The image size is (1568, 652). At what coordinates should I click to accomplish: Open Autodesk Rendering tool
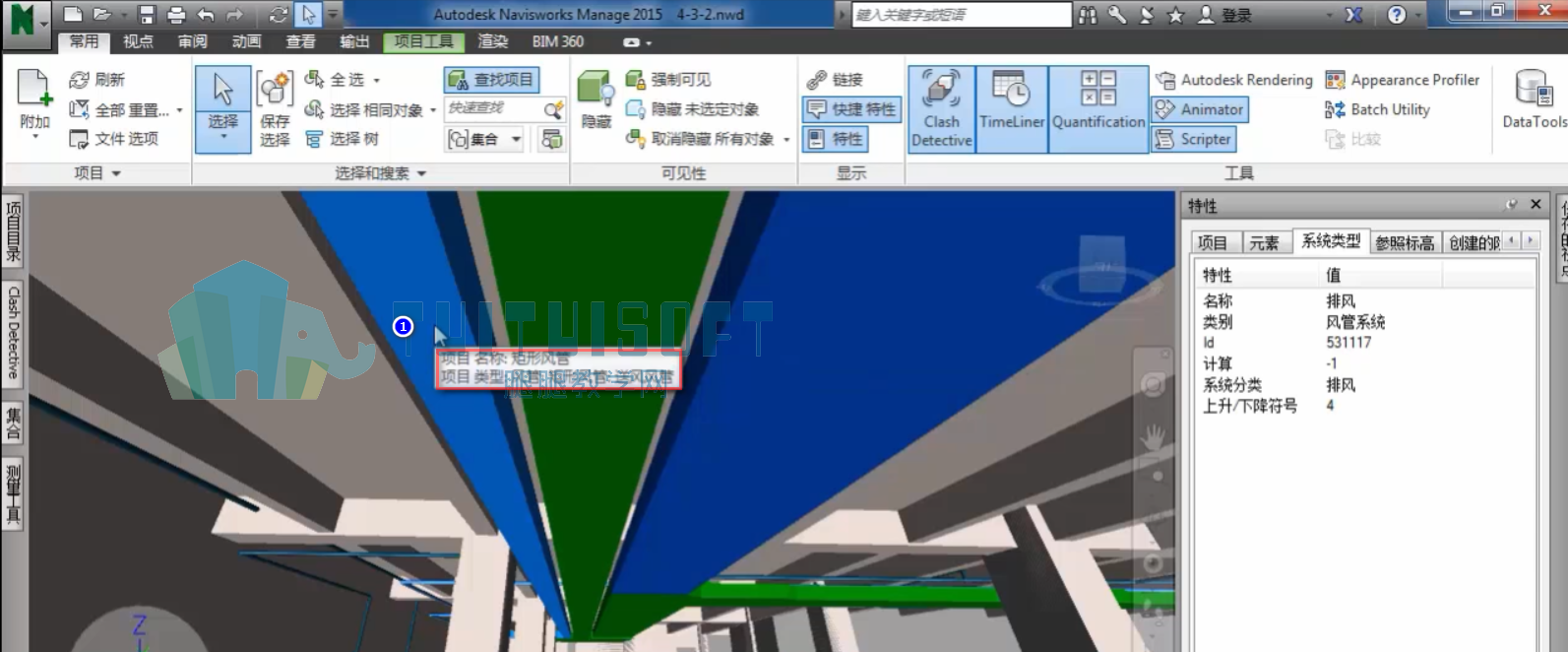point(1234,80)
